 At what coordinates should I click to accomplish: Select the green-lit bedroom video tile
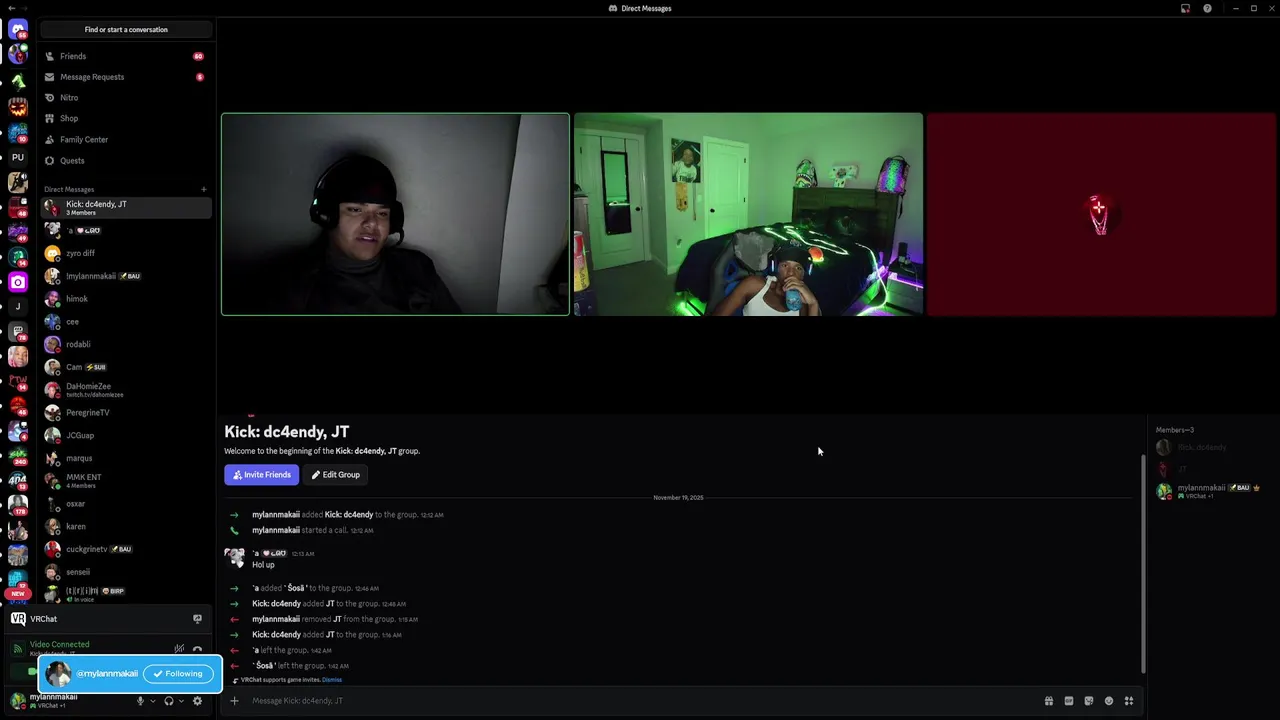[x=748, y=214]
